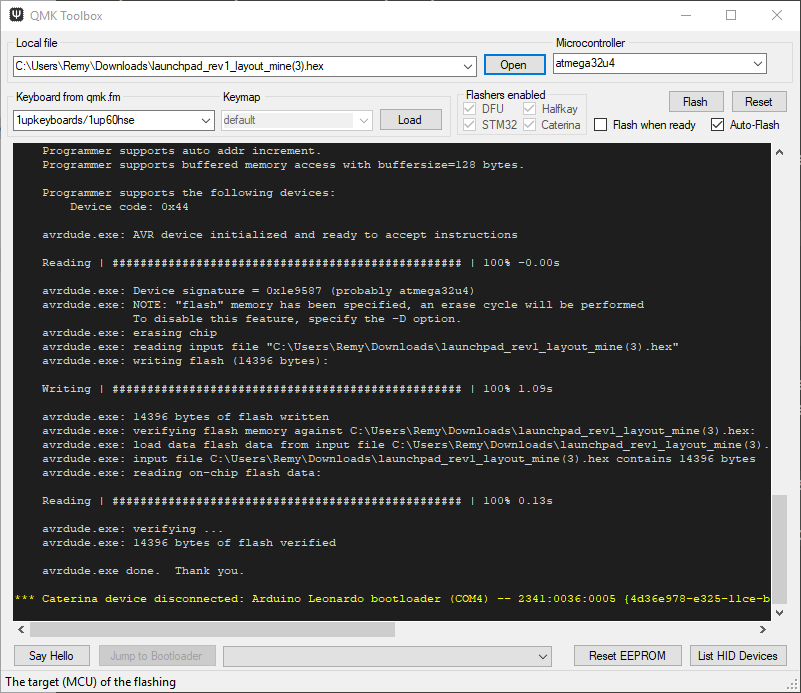Open the Keymap default dropdown
The width and height of the screenshot is (801, 693).
pyautogui.click(x=364, y=121)
